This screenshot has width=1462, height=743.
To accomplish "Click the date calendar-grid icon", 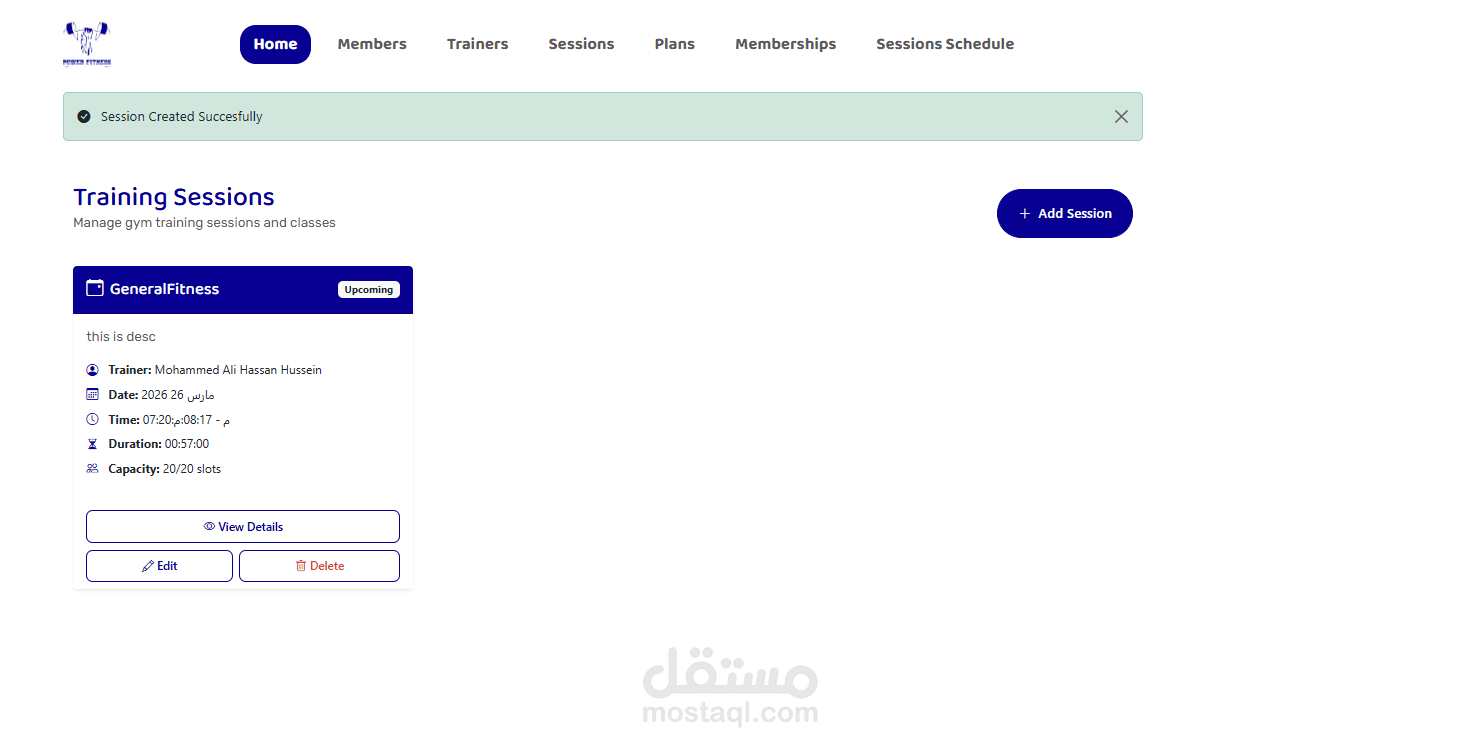I will 93,394.
